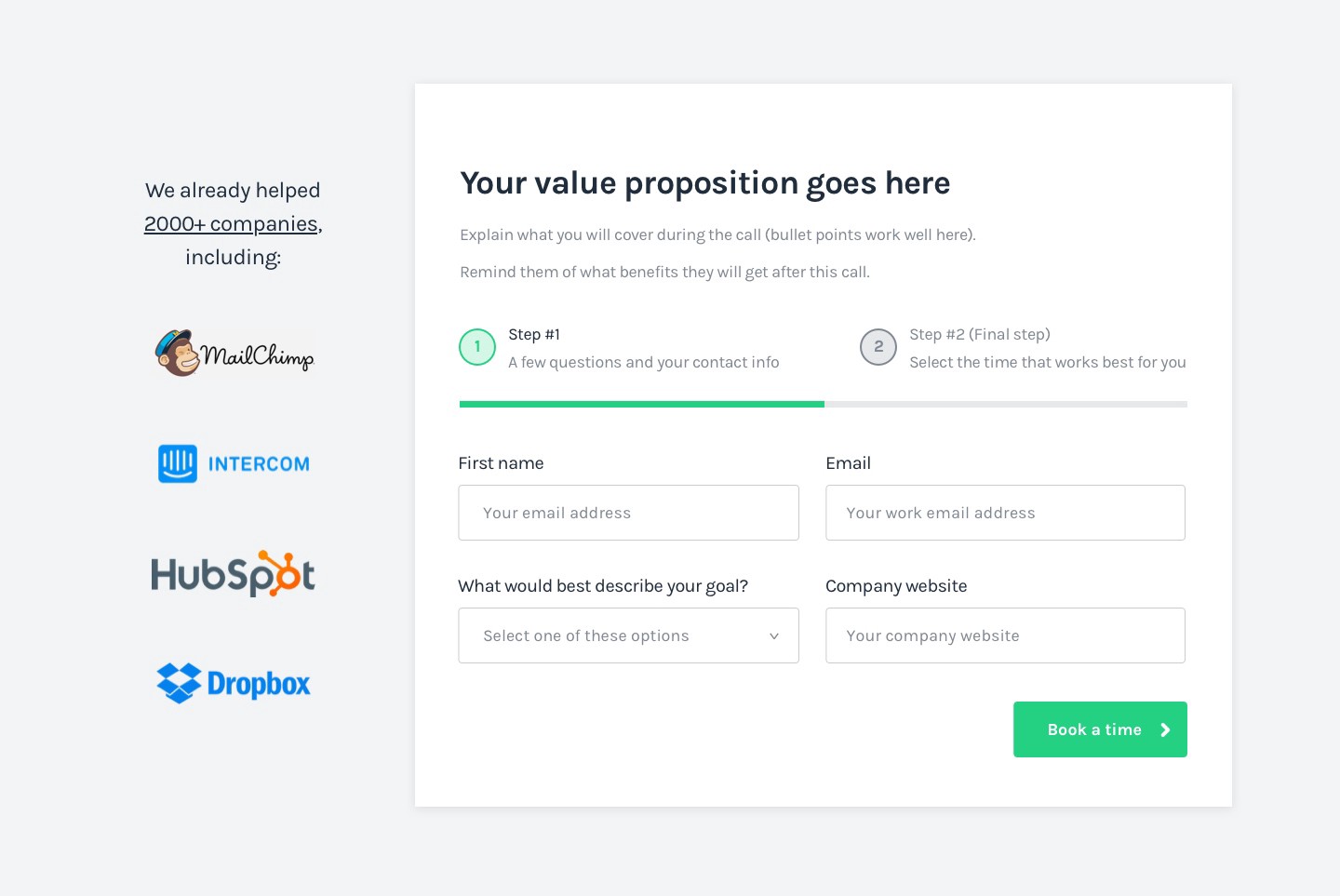Click into the Company website field
1340x896 pixels.
click(x=1005, y=636)
